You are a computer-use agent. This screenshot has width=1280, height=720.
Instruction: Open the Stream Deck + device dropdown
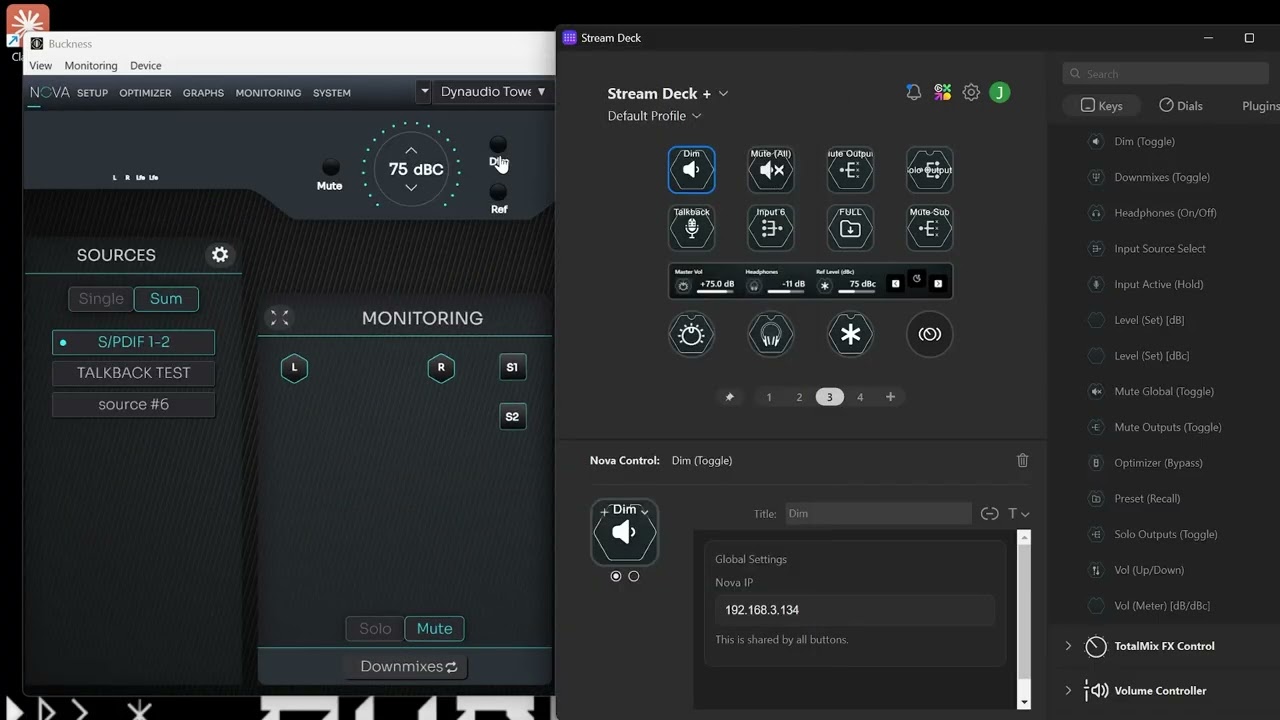coord(668,93)
